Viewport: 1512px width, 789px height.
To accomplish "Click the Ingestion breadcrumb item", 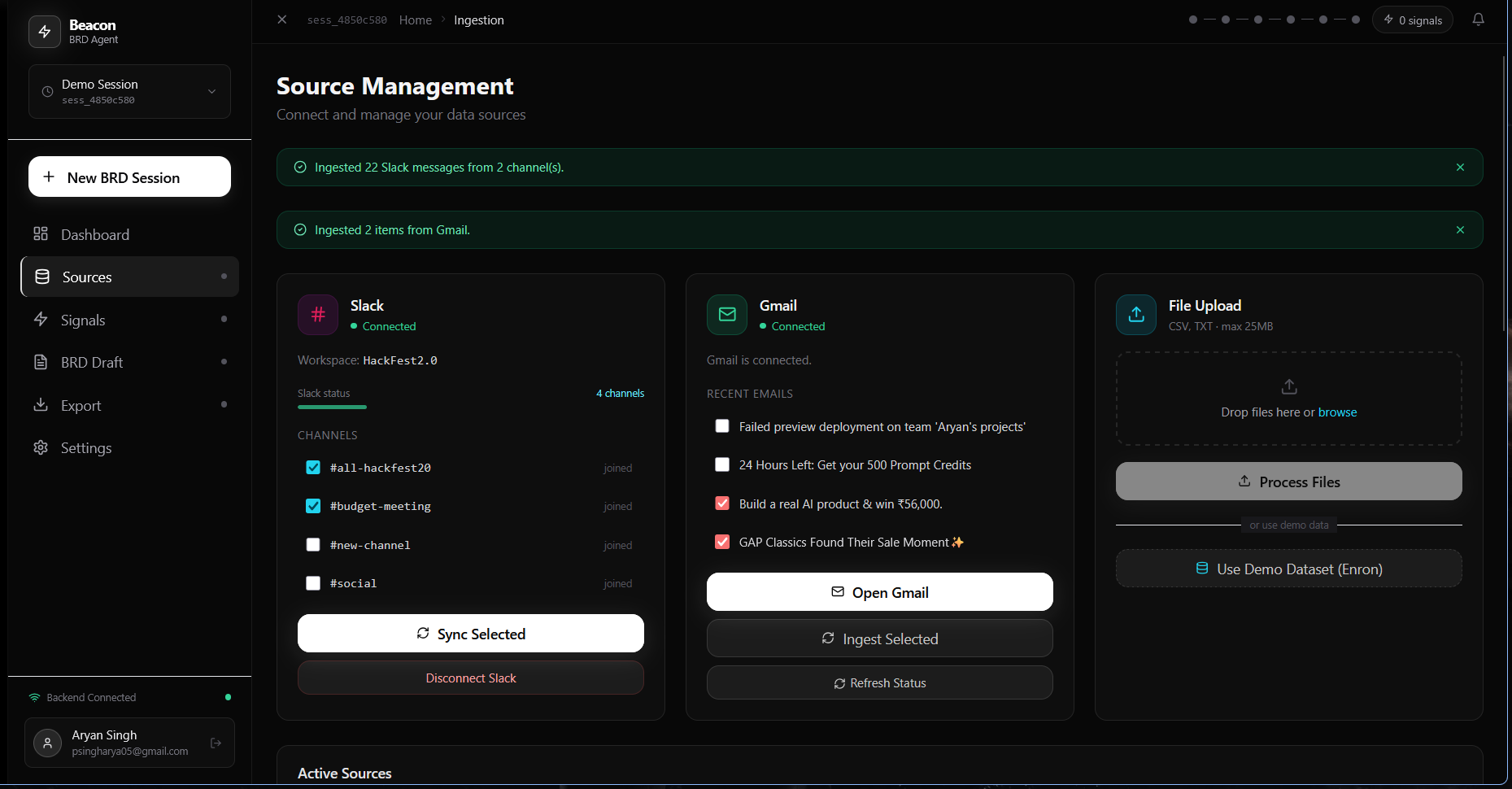I will [479, 20].
